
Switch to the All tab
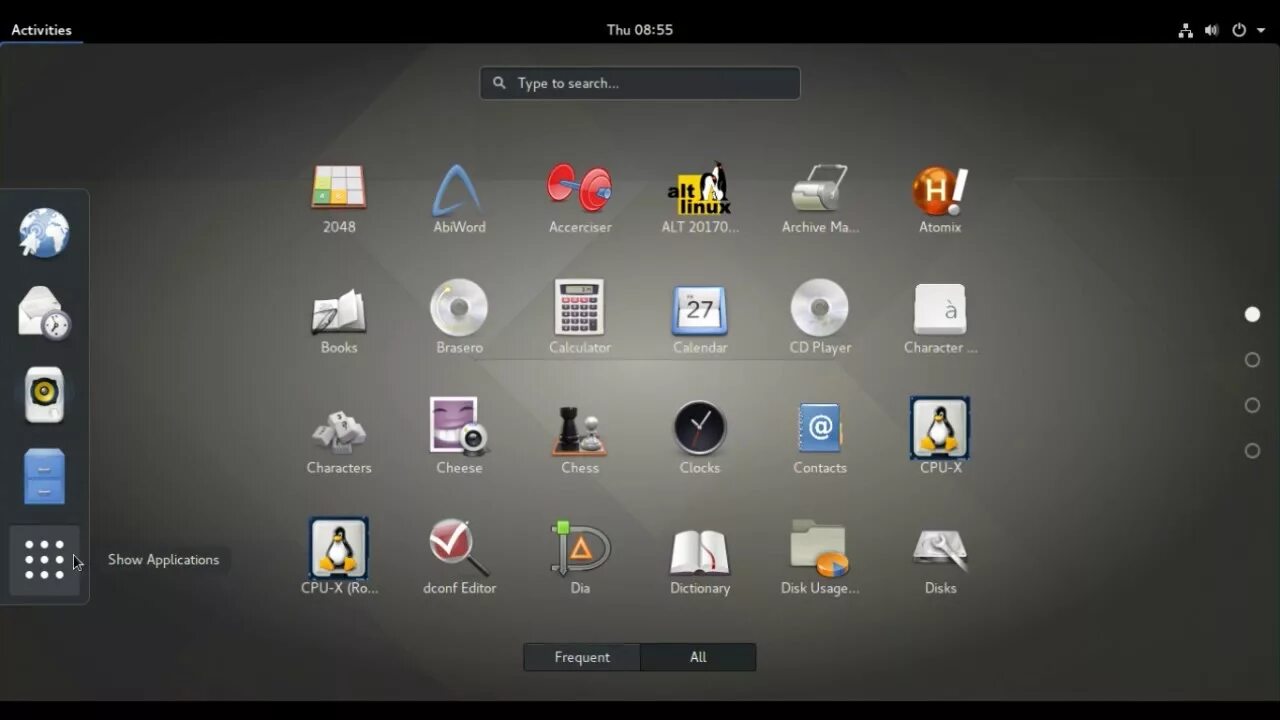coord(698,657)
